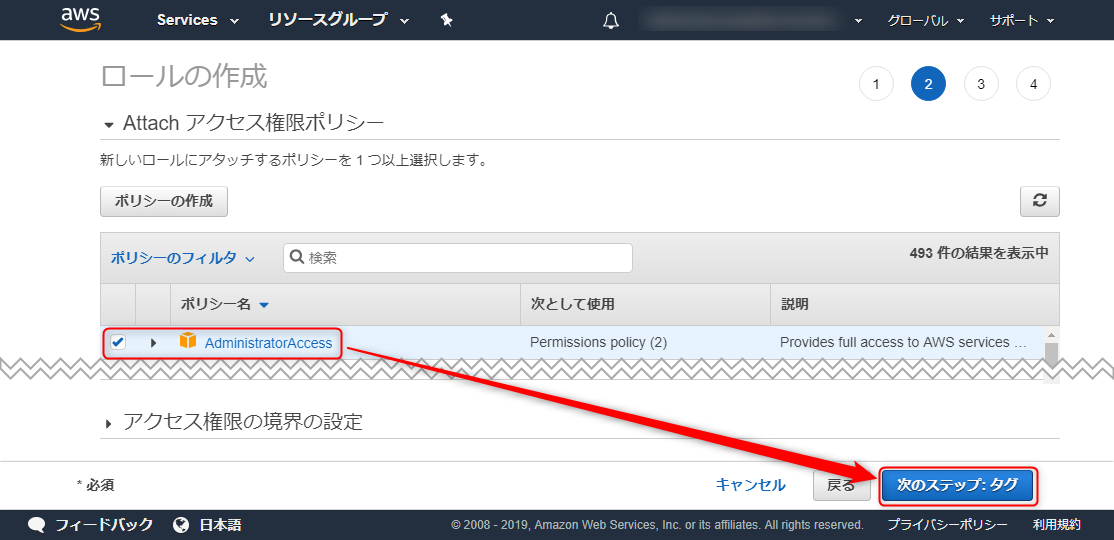Select step 3 circle indicator

980,85
